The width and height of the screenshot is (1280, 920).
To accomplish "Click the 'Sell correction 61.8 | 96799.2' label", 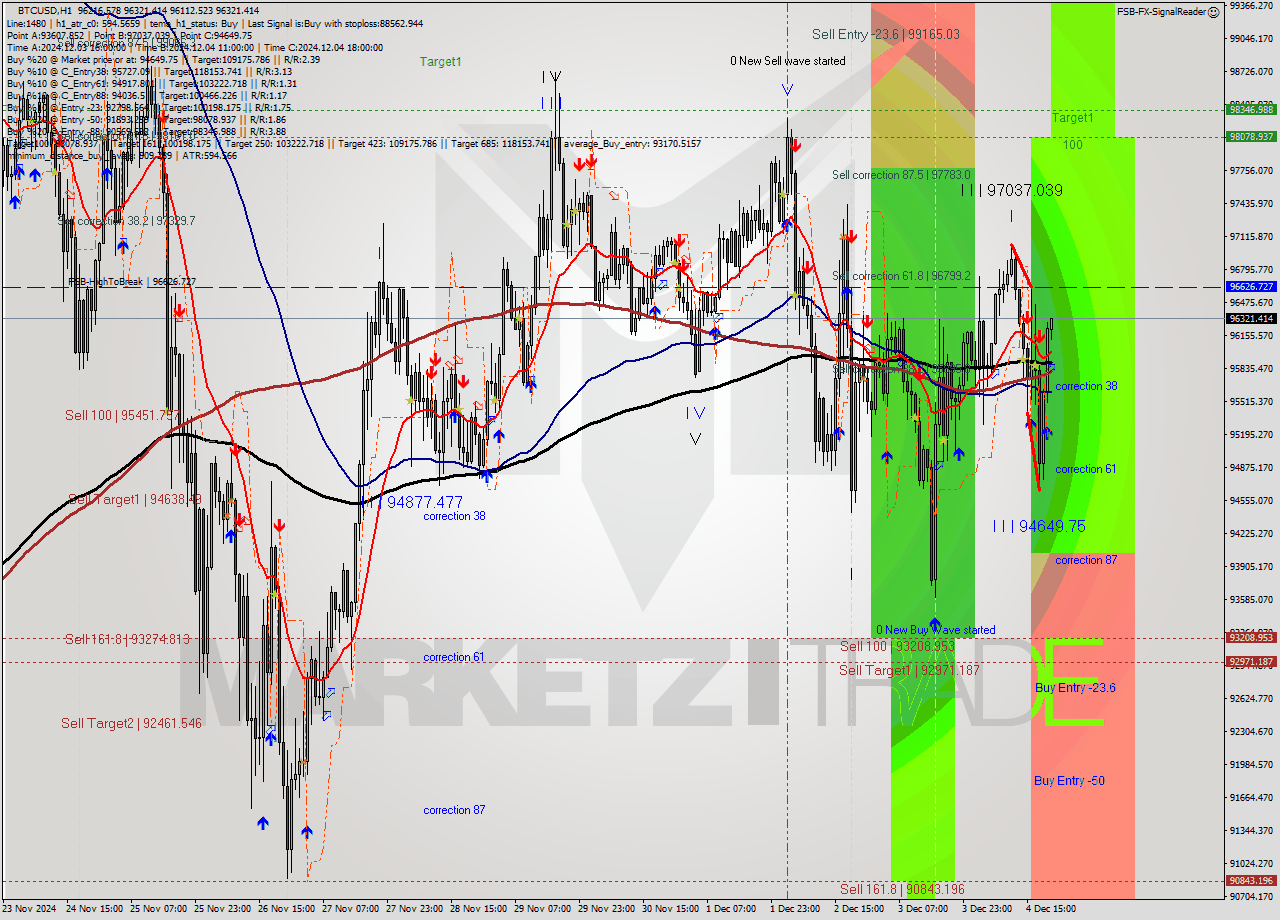I will tap(901, 276).
